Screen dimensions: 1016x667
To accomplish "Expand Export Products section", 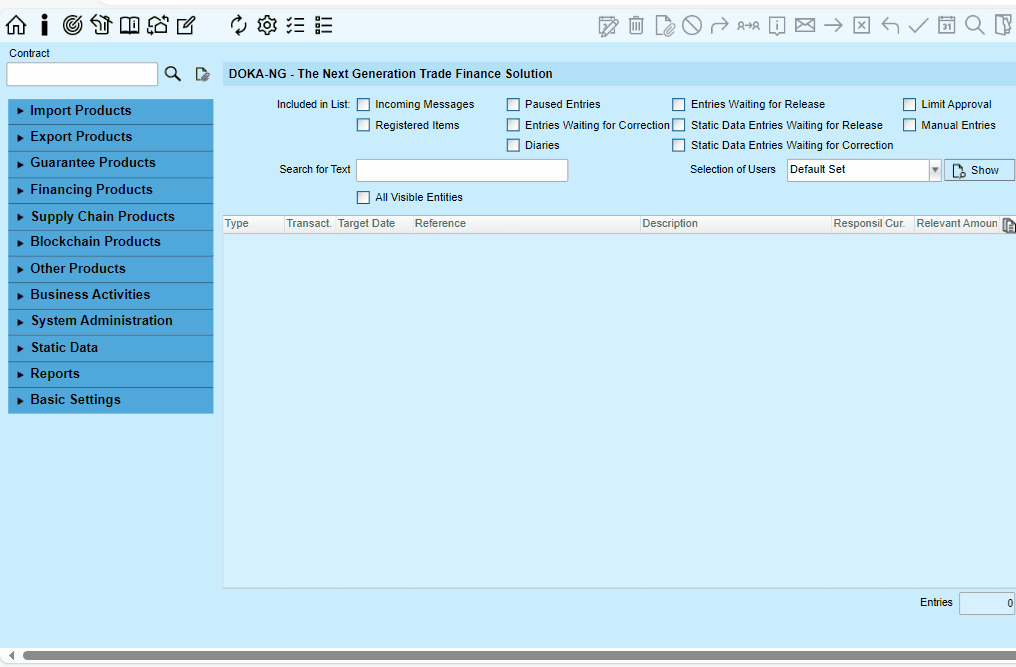I will 111,137.
